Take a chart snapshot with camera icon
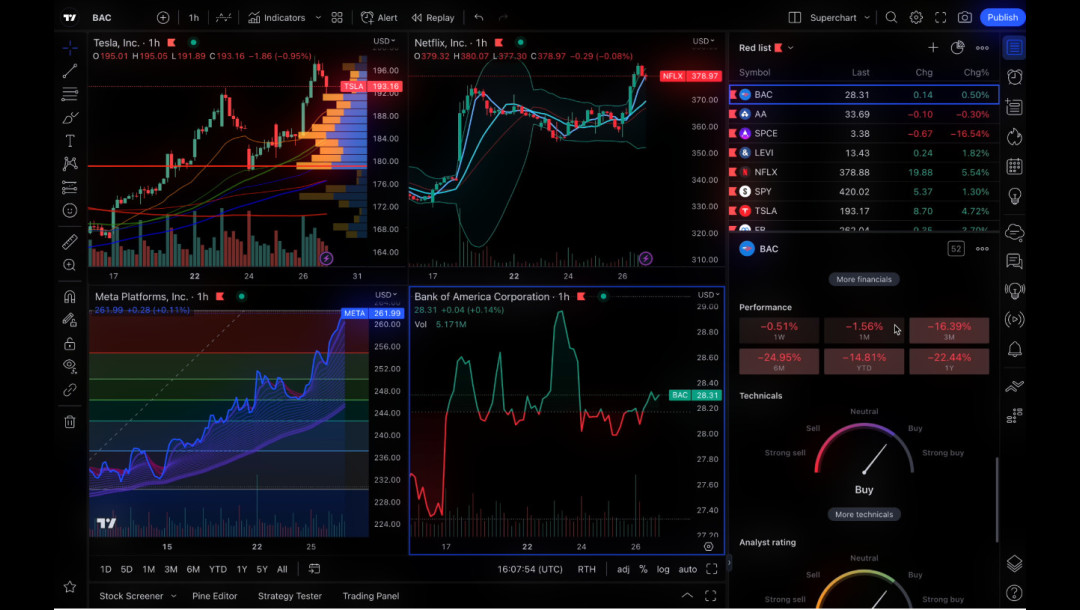Screen dimensions: 1080x610 (x=965, y=17)
